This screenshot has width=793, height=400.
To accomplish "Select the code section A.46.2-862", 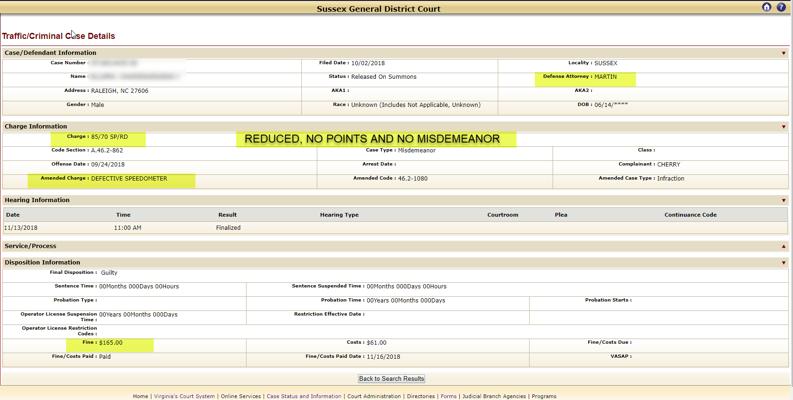I will pos(107,151).
